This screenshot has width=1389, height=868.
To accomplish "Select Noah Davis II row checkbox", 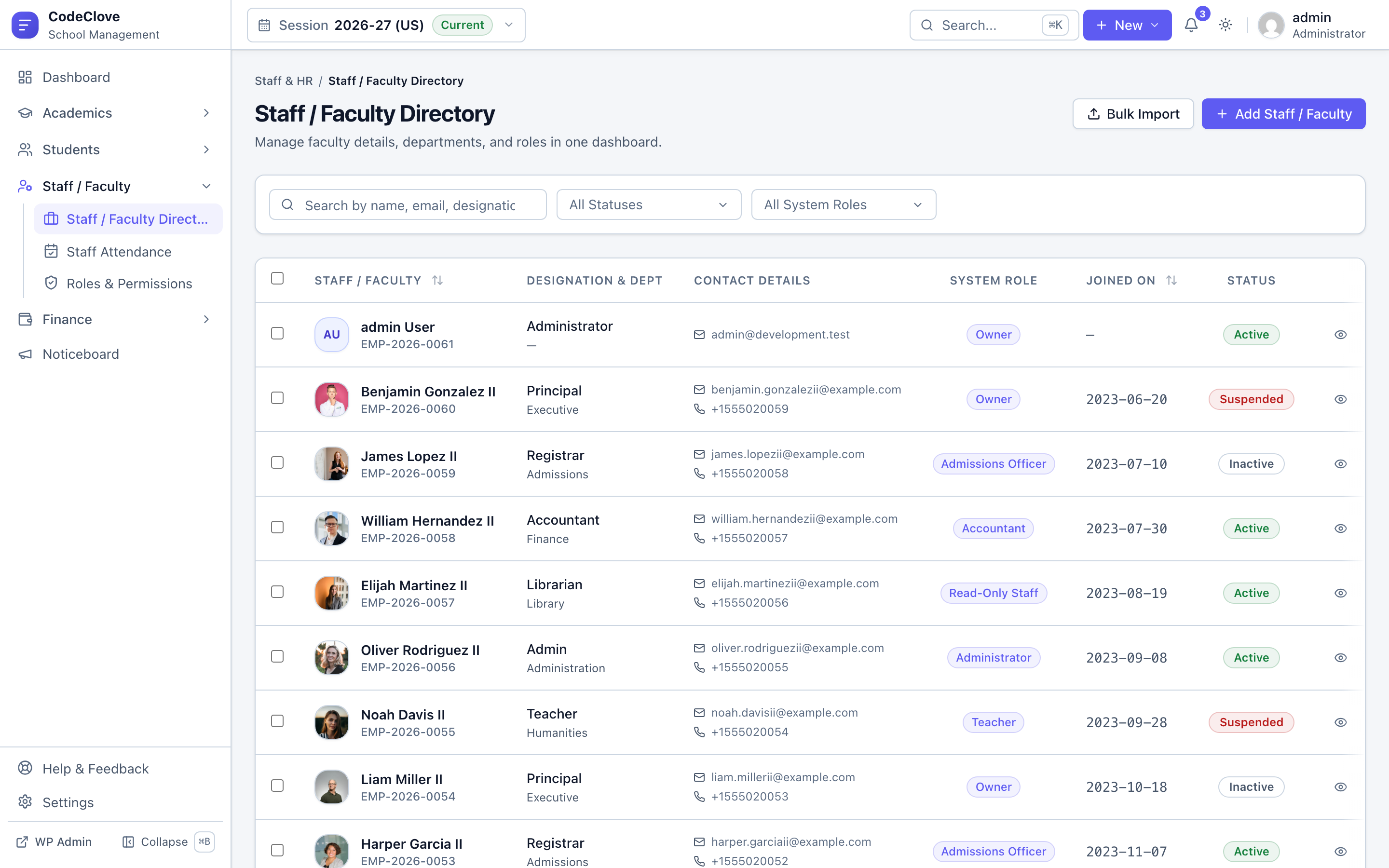I will (x=277, y=721).
